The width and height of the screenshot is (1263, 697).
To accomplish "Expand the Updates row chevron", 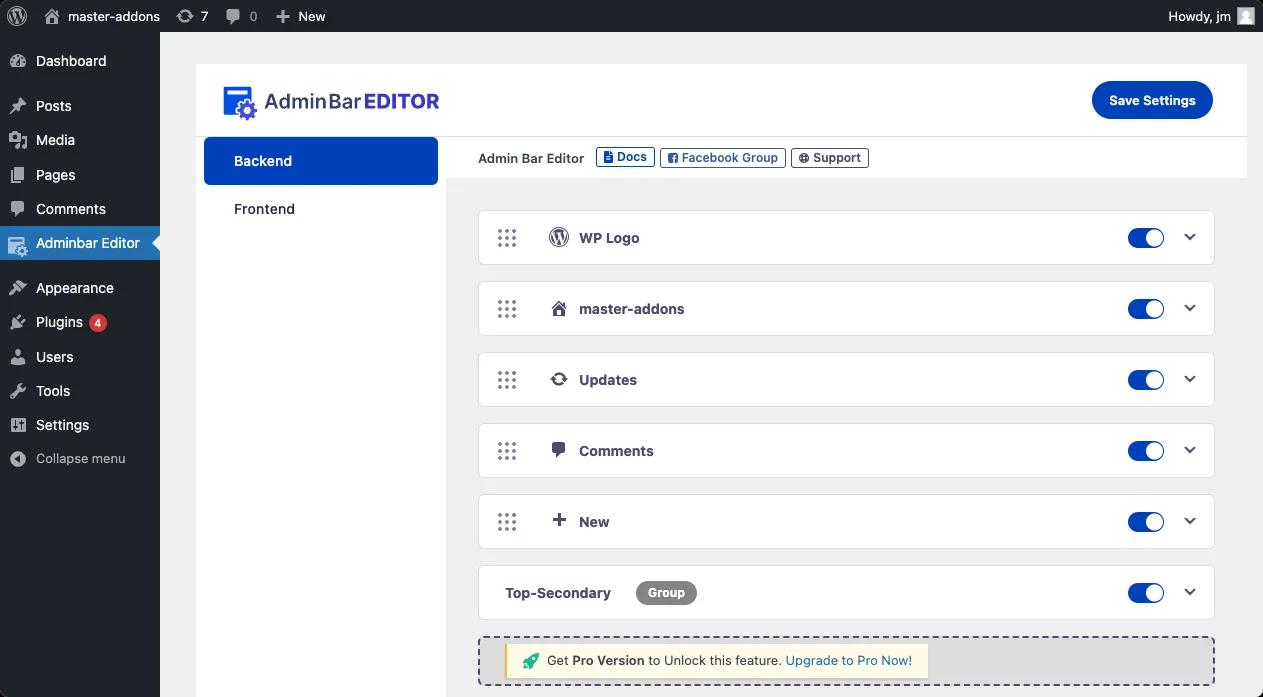I will (x=1190, y=379).
